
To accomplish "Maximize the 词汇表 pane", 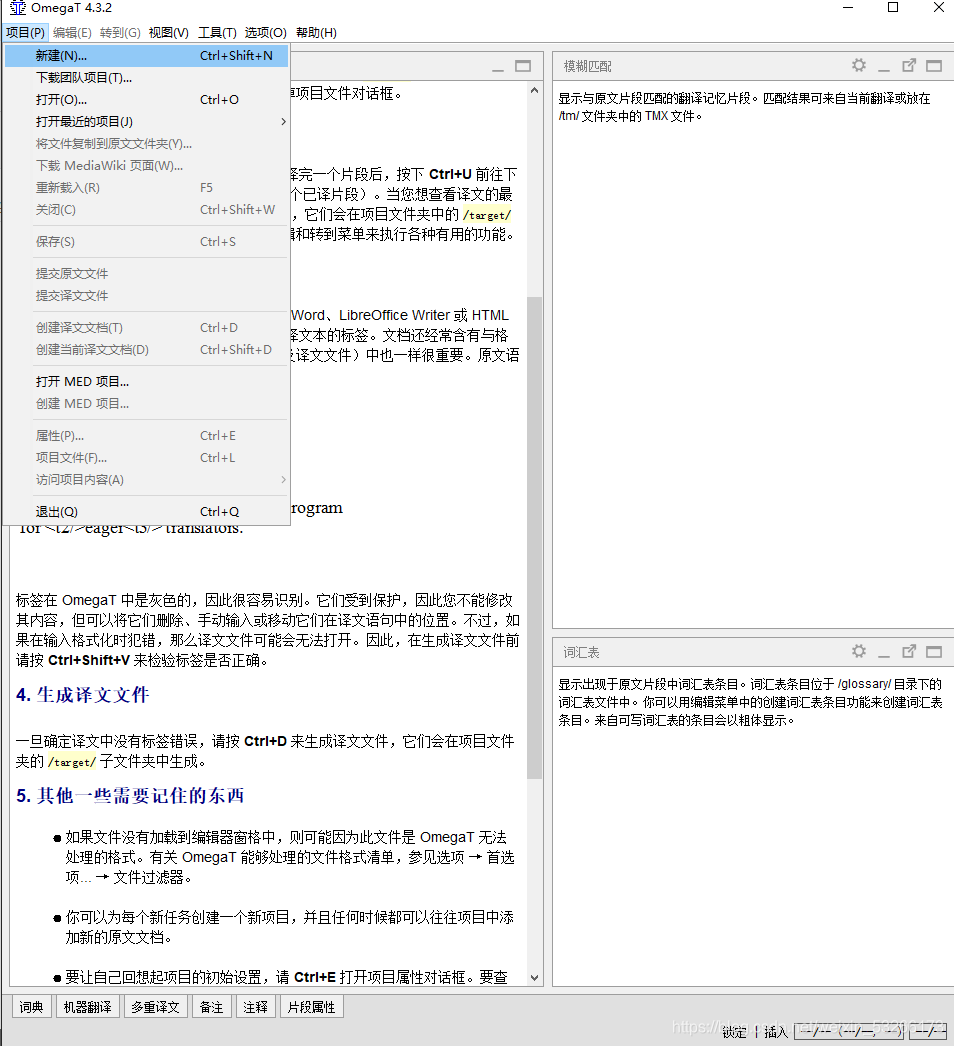I will [934, 652].
